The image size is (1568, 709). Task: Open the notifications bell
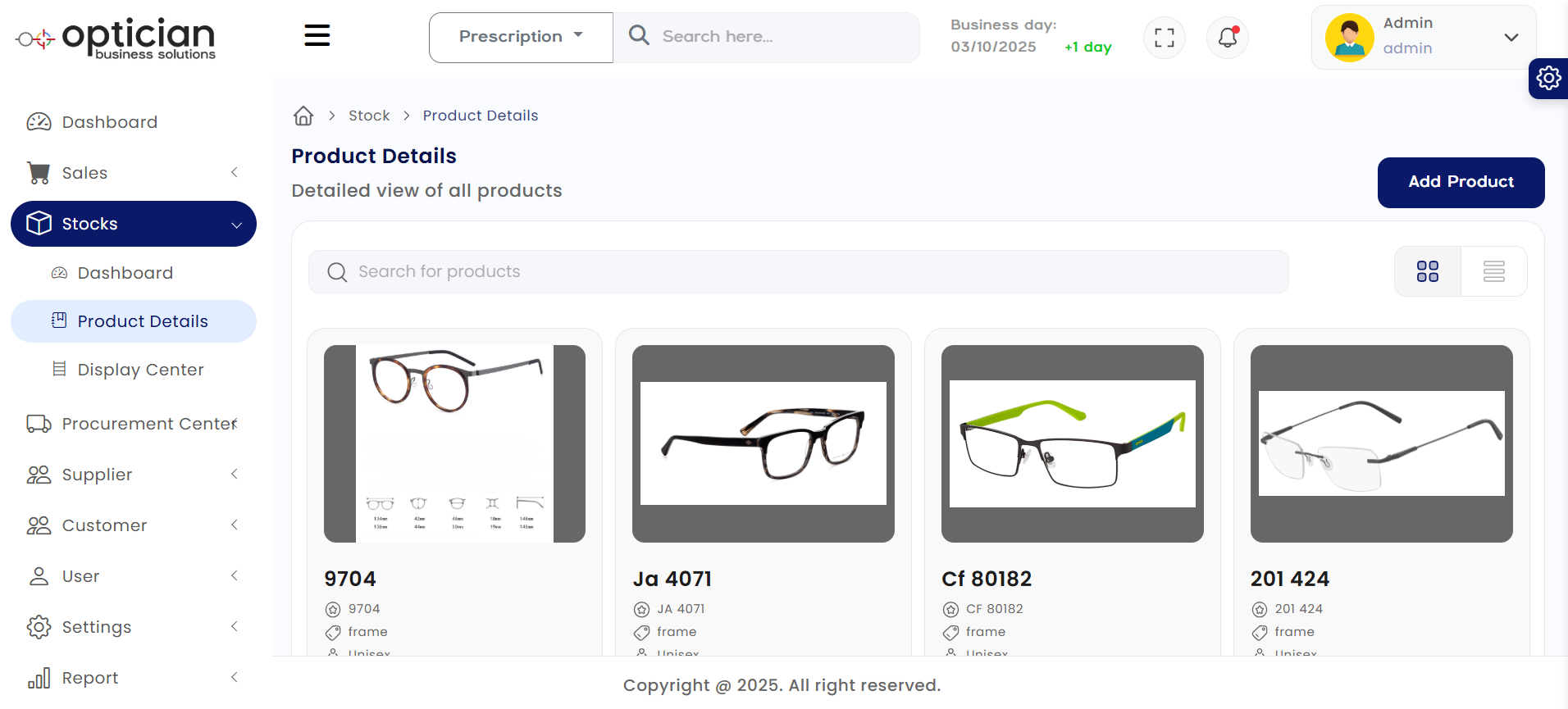point(1227,38)
